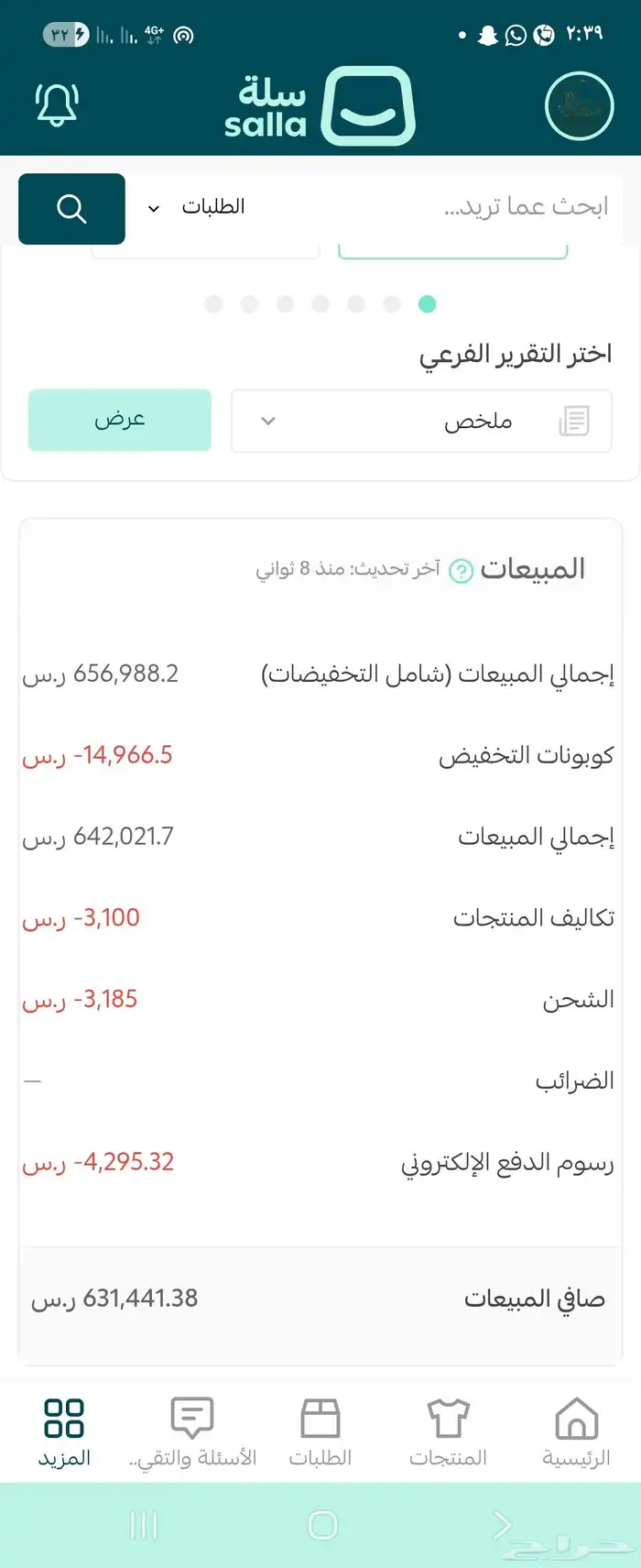Open the report icon beside ملخص
641x1568 pixels.
tap(574, 421)
